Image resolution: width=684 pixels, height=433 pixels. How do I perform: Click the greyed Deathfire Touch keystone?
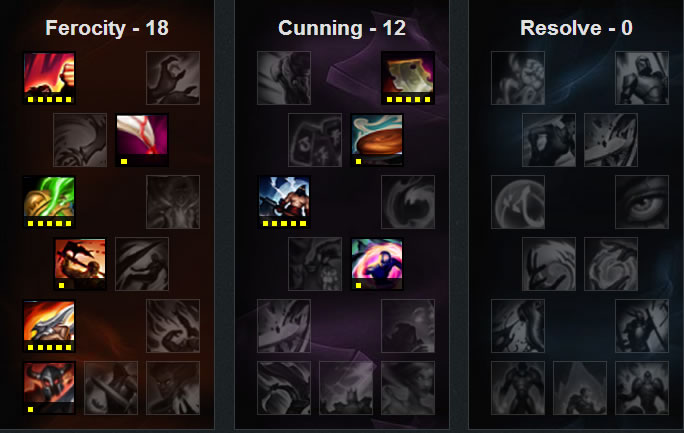pos(173,388)
